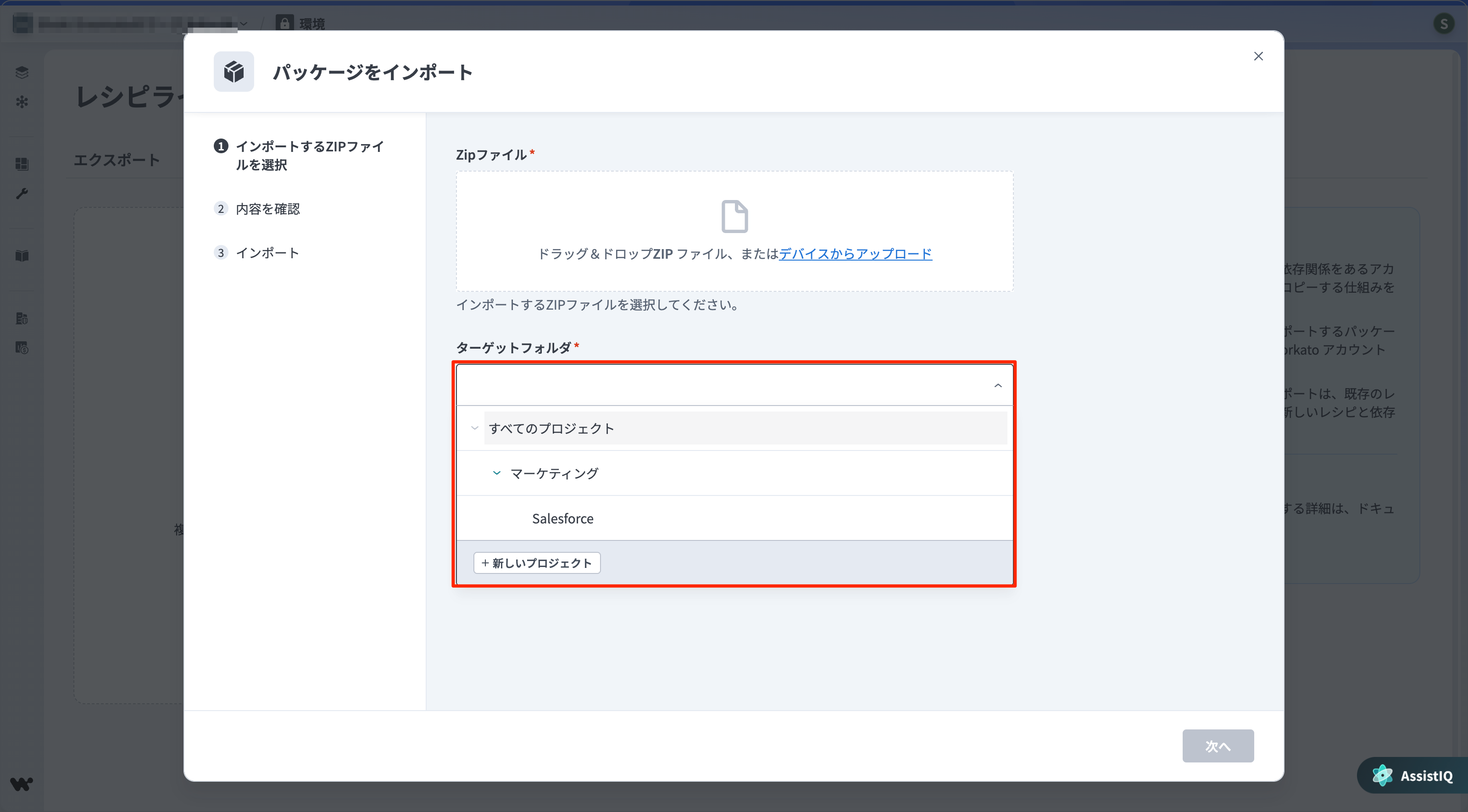Collapse the ターゲットフォルダ dropdown arrow
The width and height of the screenshot is (1468, 812).
point(998,386)
